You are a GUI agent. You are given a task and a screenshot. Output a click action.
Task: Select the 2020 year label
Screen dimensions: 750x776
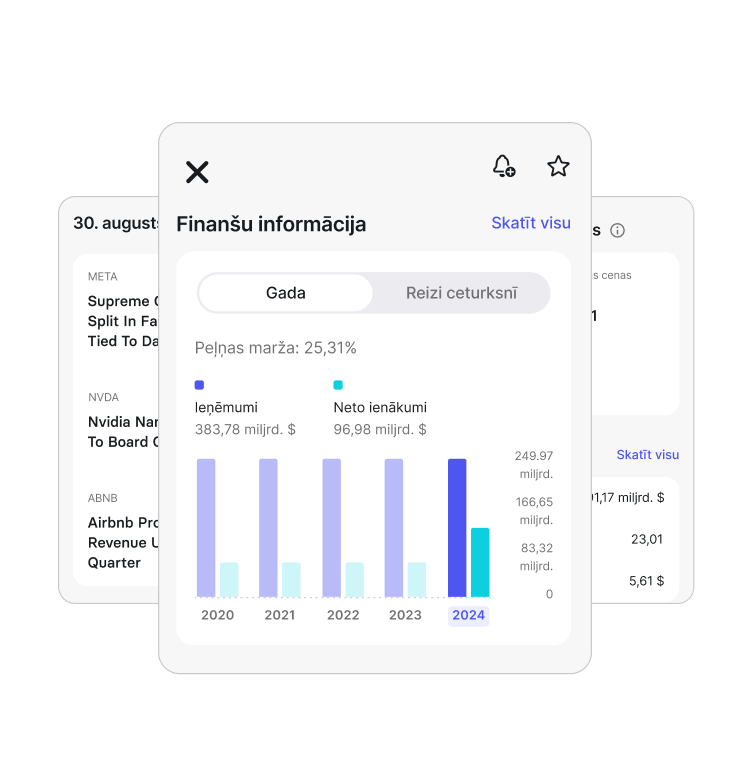[x=217, y=615]
